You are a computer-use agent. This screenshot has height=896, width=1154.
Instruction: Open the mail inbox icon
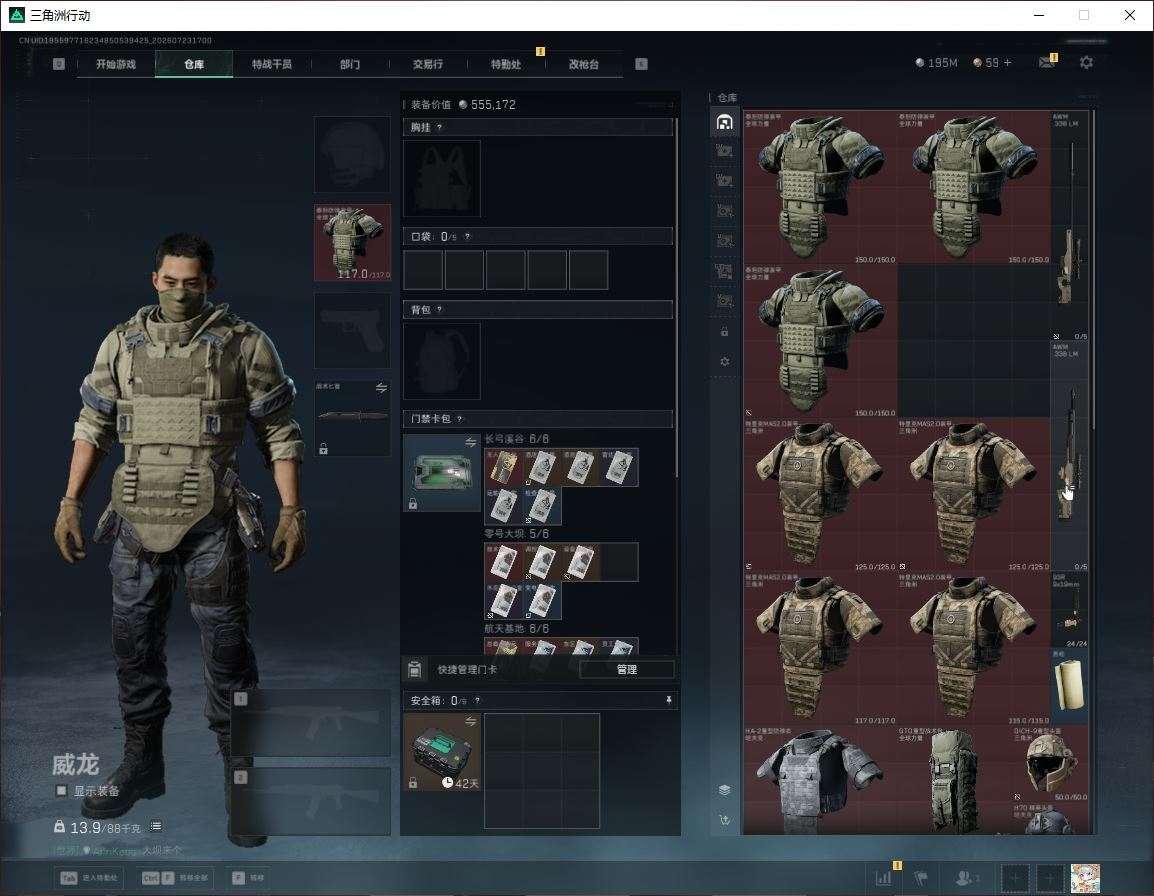pyautogui.click(x=1047, y=63)
